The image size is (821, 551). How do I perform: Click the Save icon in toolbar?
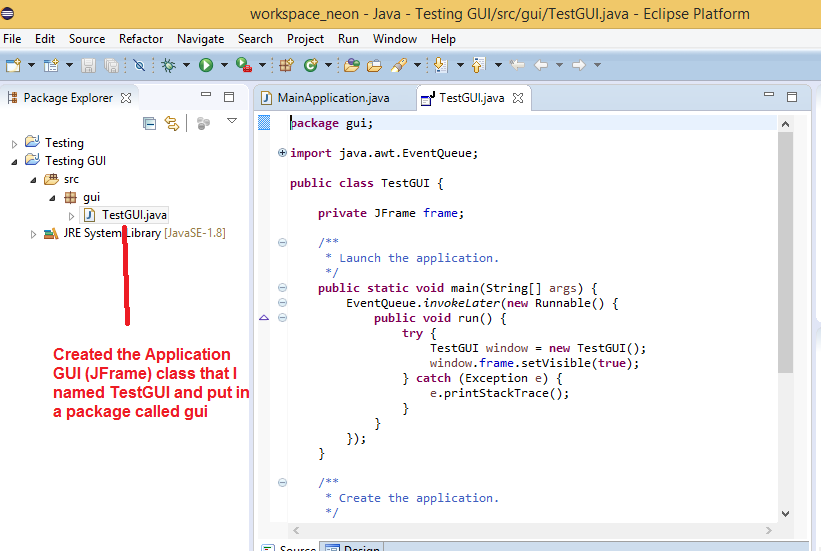click(x=88, y=65)
